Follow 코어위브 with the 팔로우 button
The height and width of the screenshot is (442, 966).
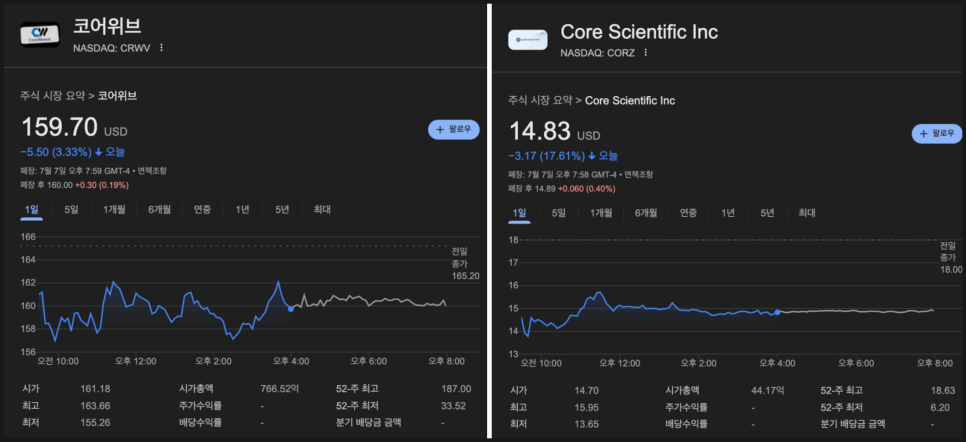tap(453, 129)
